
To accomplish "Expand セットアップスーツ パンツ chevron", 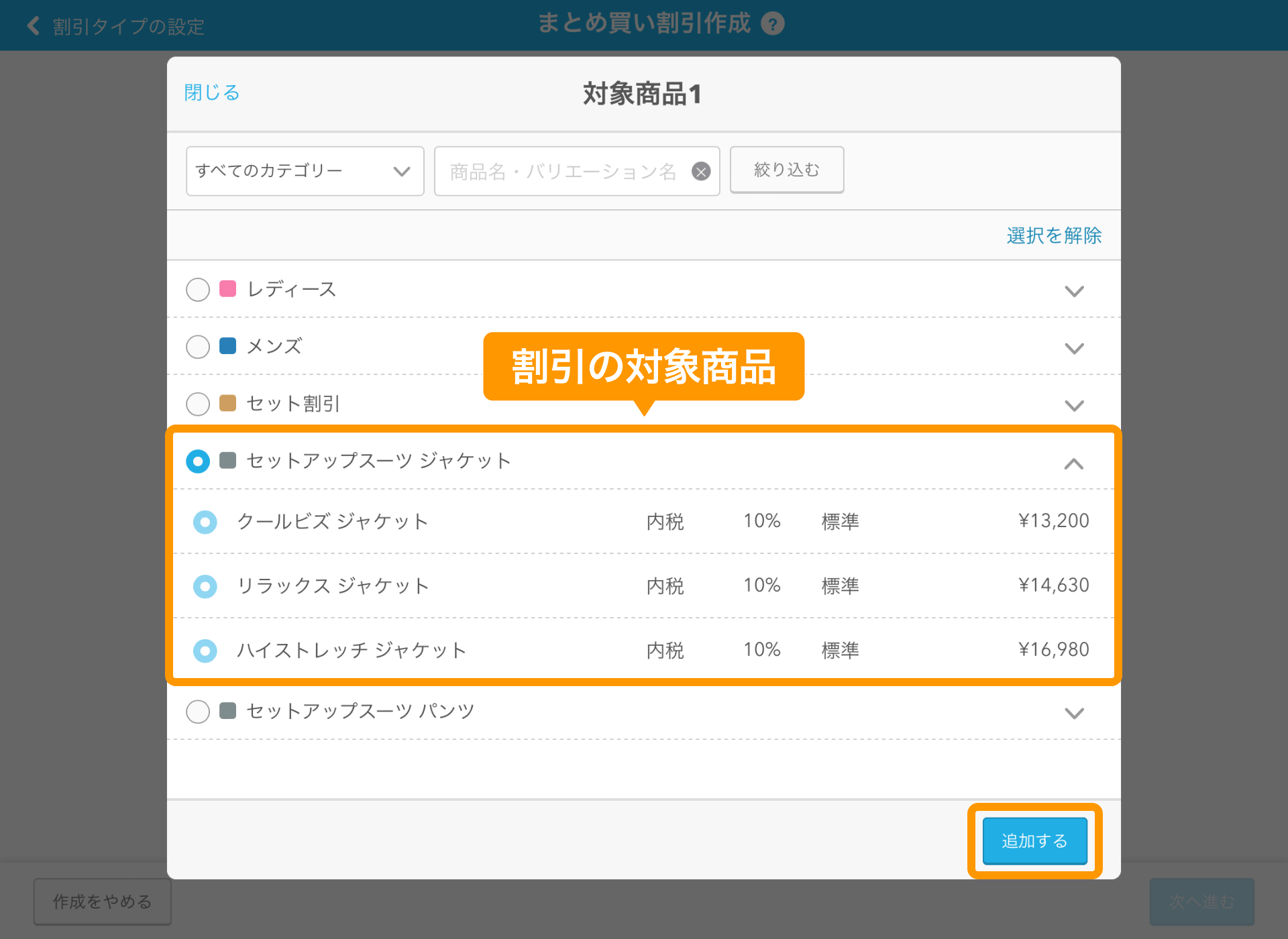I will click(x=1075, y=713).
